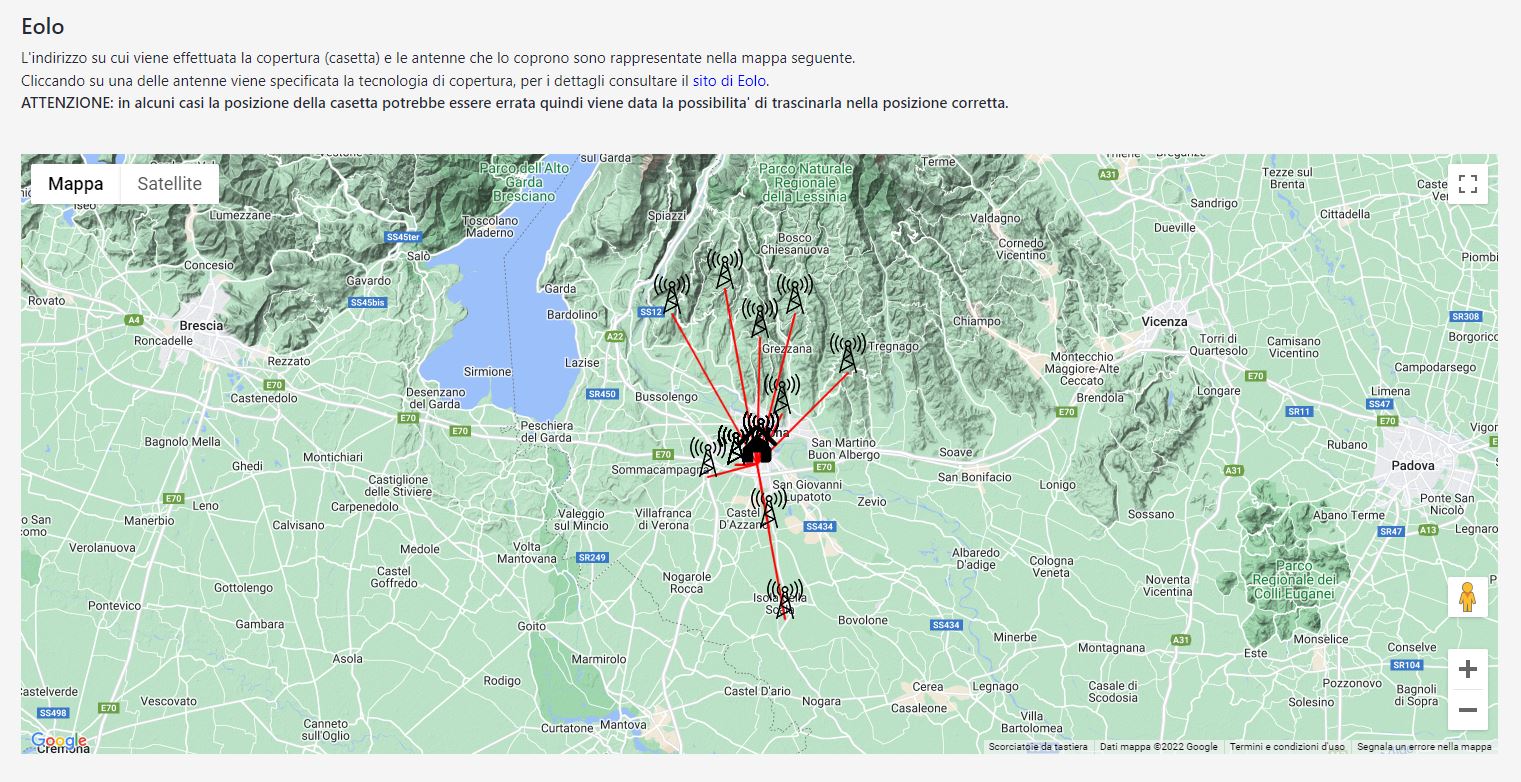Toggle fullscreen map view
Screen dimensions: 1521x782
point(1467,184)
